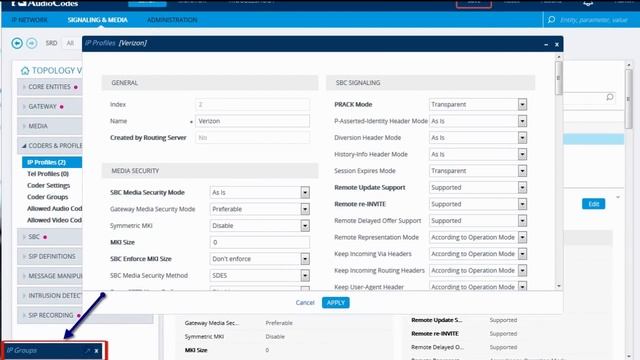Expand Intrusion Detection section

tap(49, 296)
